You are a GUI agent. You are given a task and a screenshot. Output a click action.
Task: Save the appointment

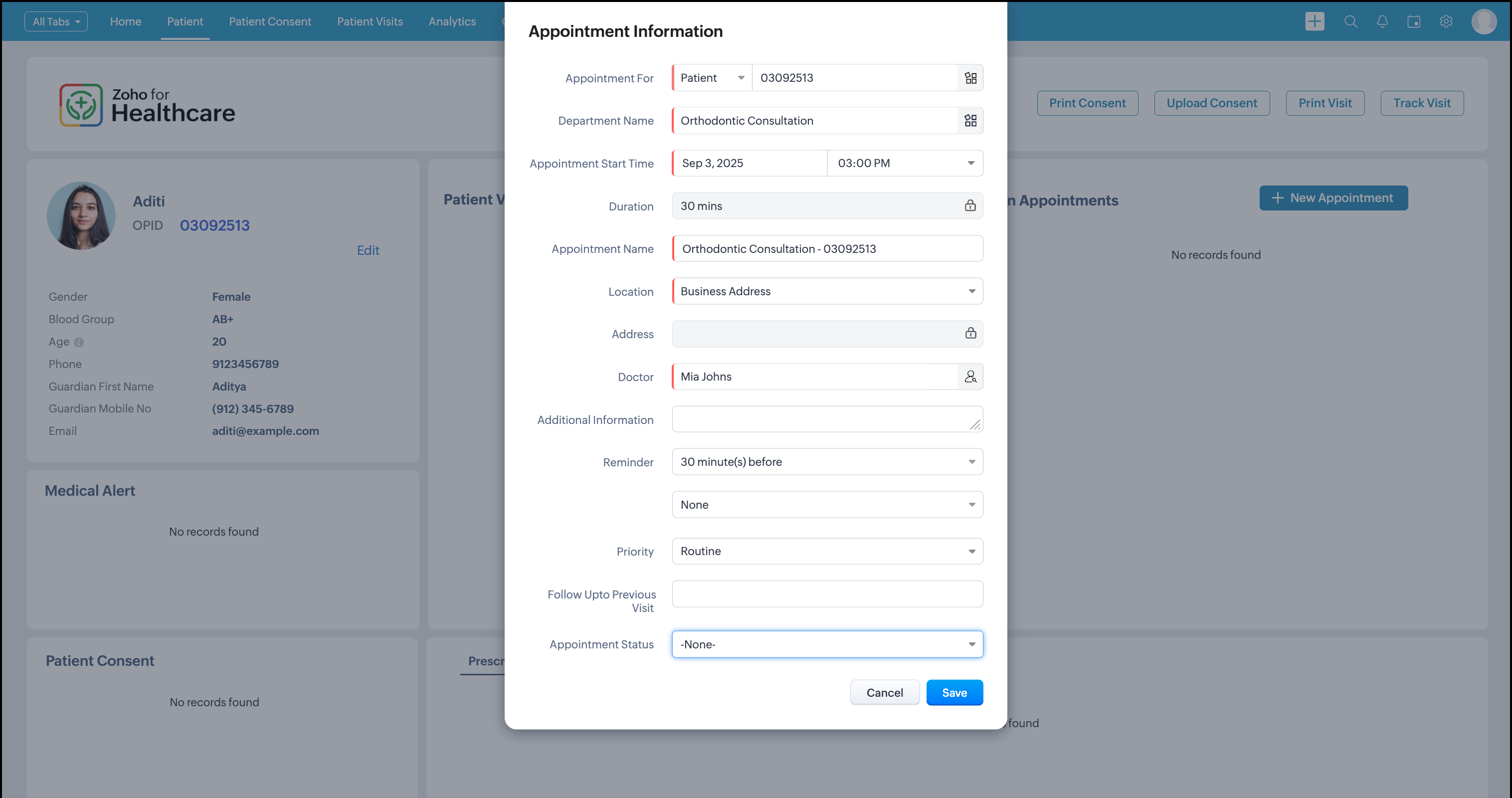coord(954,692)
